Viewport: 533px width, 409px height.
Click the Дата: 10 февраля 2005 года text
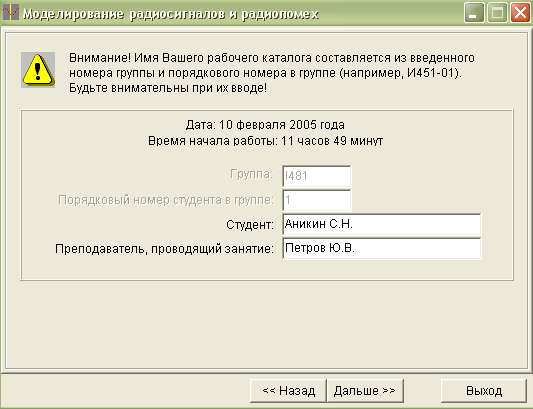tap(265, 125)
